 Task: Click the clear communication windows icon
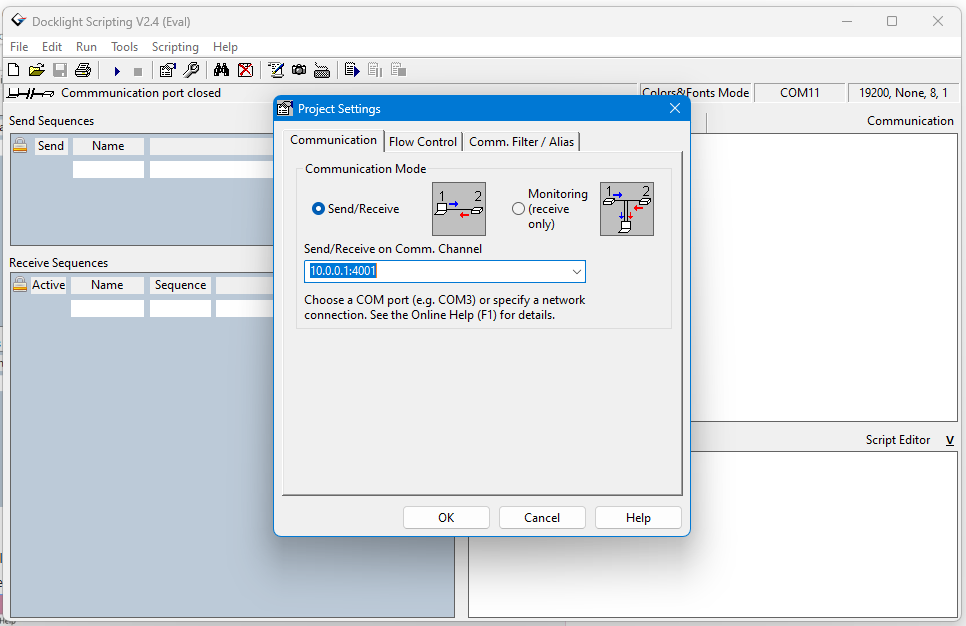point(245,70)
